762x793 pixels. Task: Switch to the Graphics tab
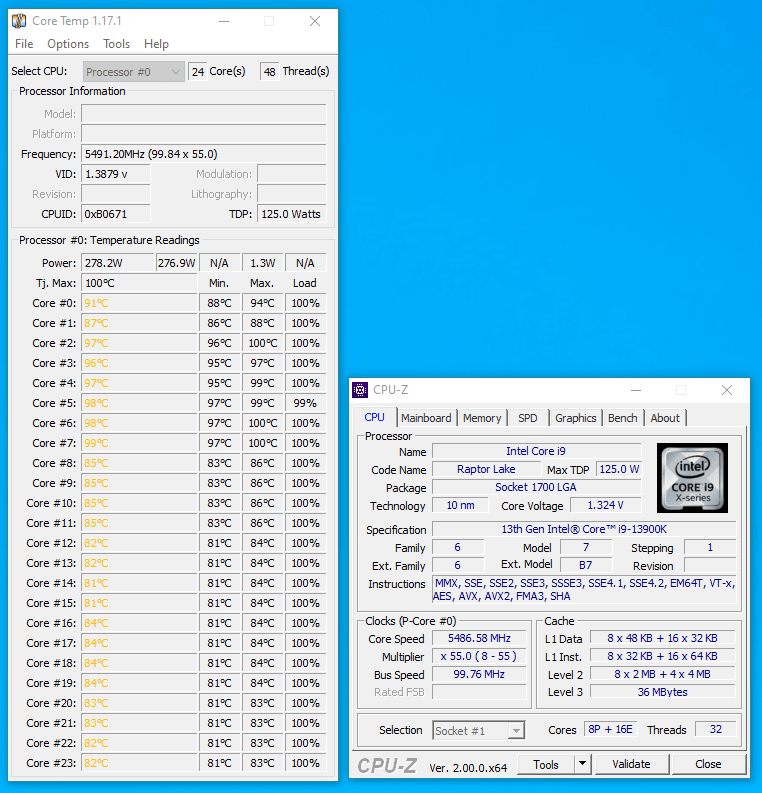tap(575, 418)
